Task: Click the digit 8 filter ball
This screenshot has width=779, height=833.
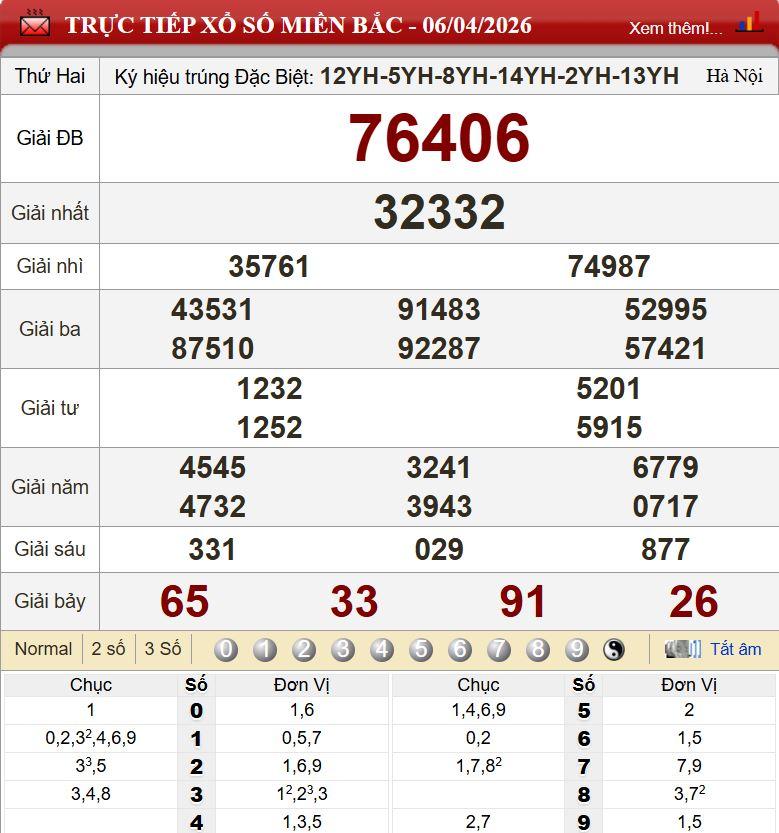Action: (x=538, y=650)
